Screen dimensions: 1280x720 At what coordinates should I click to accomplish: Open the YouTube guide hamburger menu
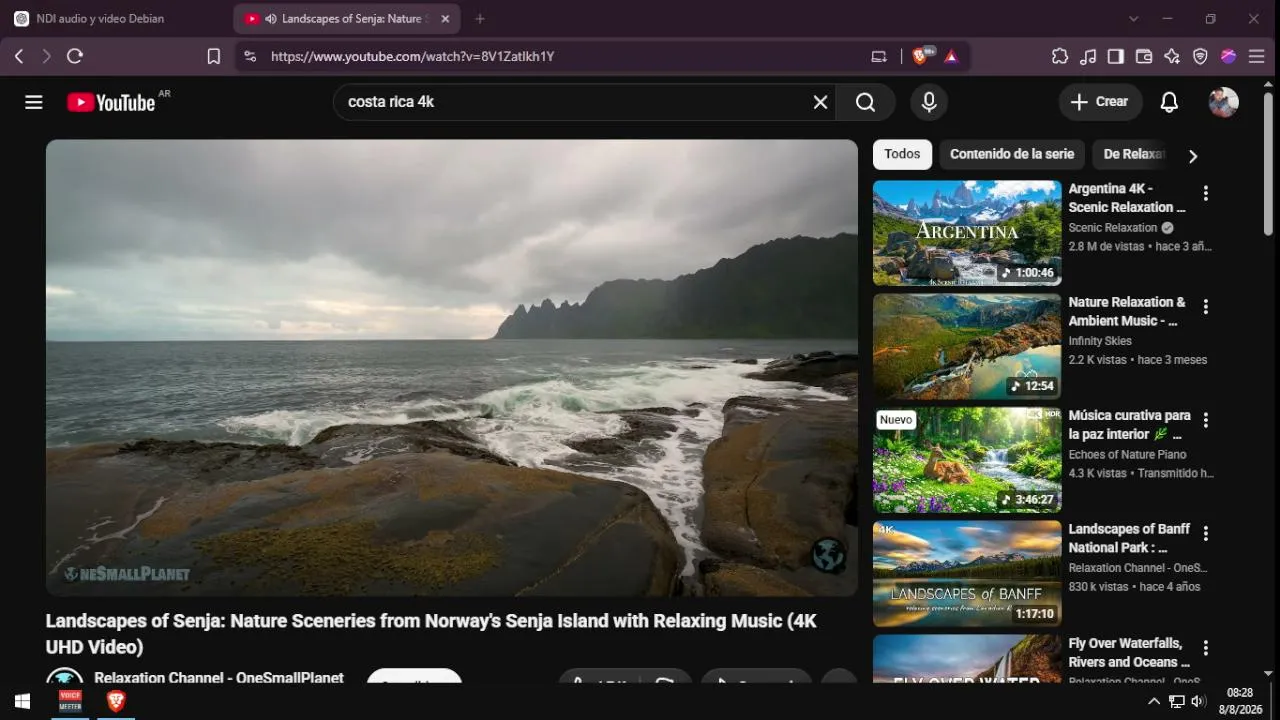tap(34, 102)
